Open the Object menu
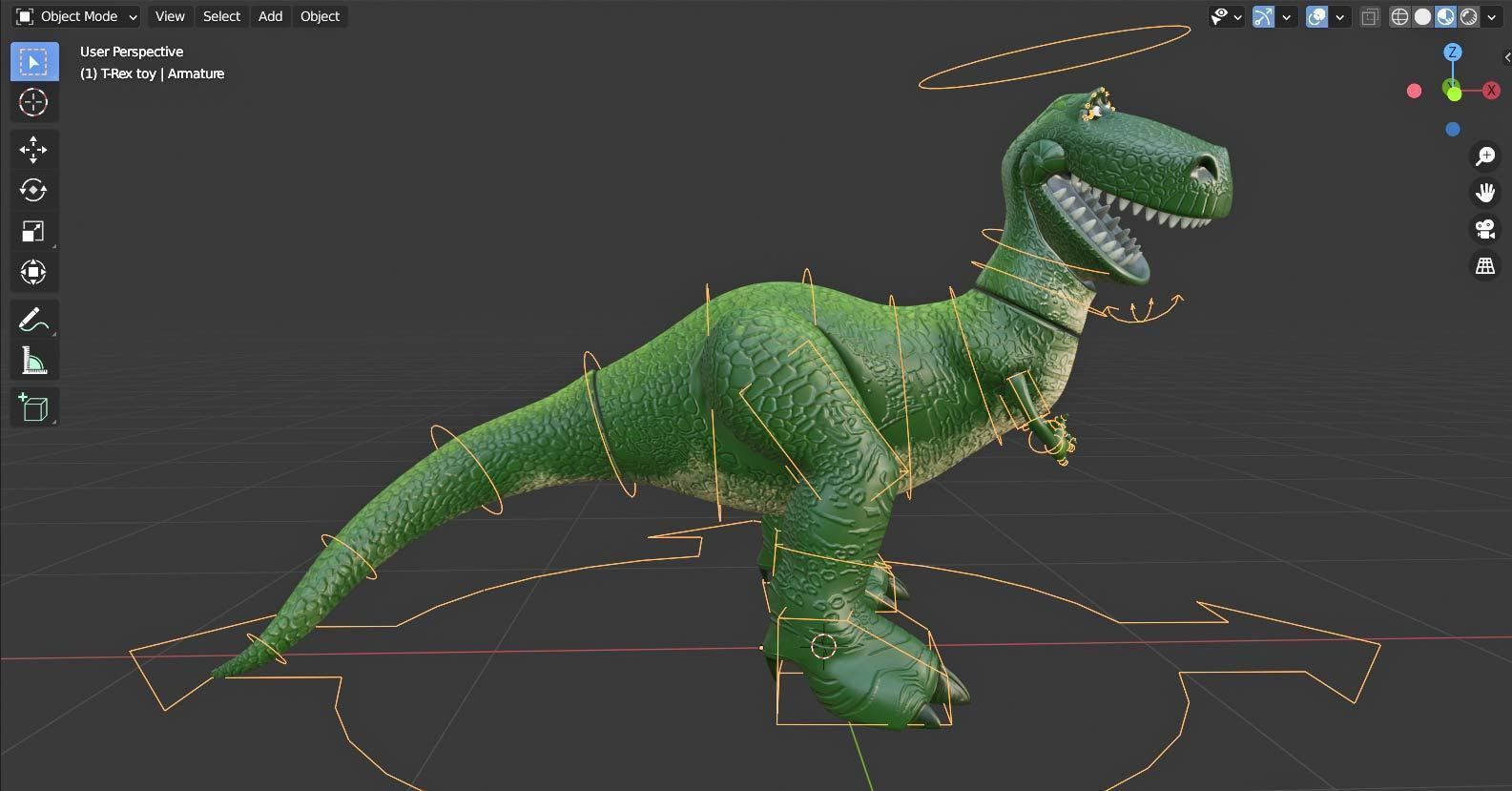 [x=320, y=16]
